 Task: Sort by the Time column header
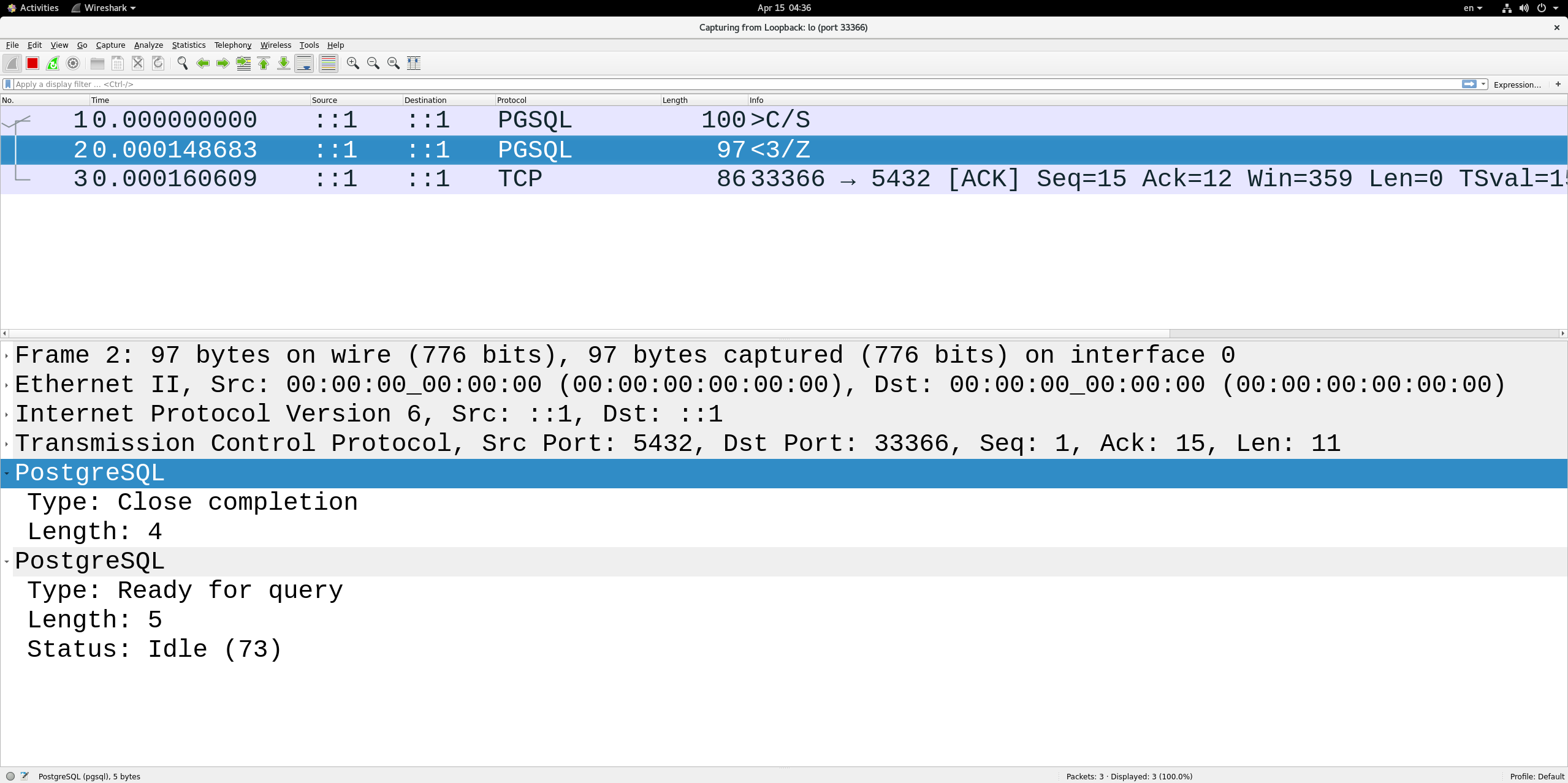point(200,100)
